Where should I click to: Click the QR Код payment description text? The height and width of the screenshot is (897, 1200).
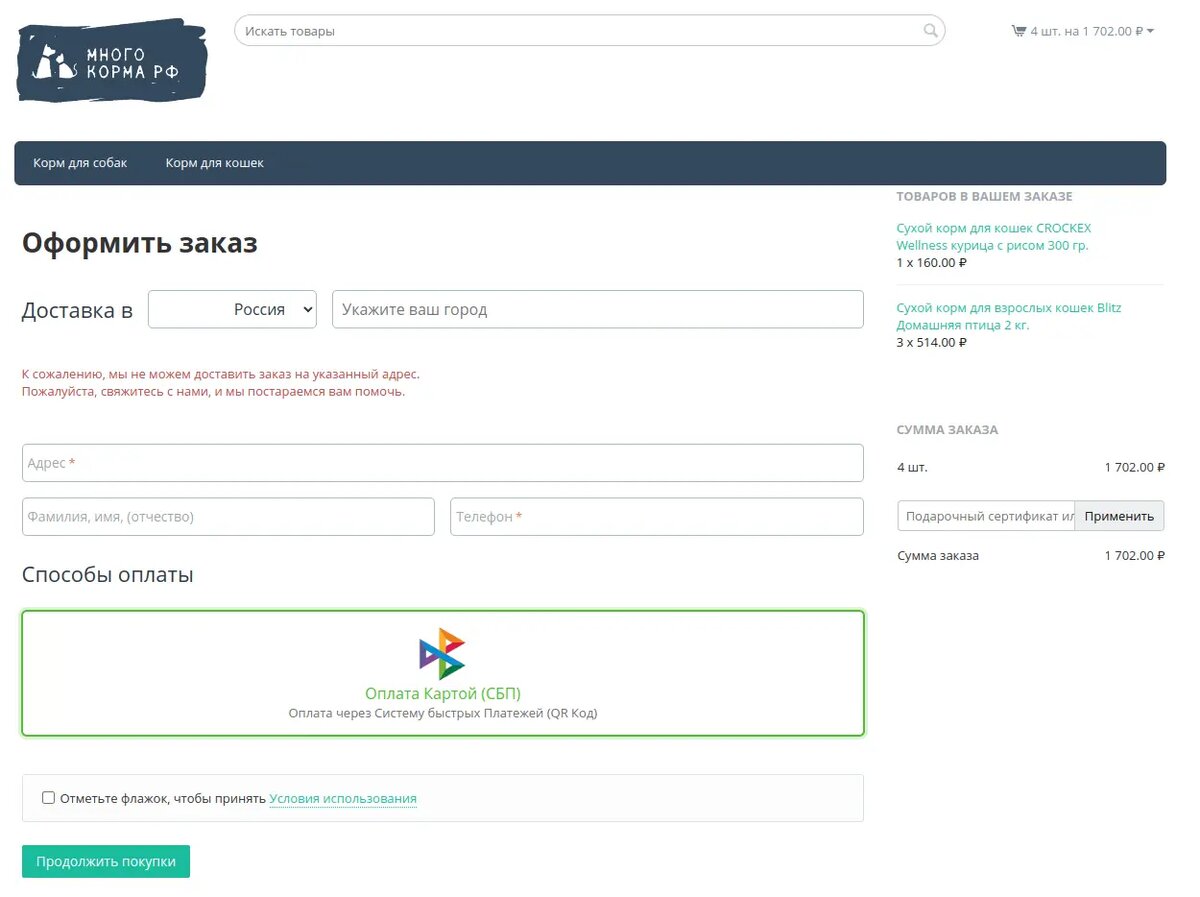click(443, 714)
